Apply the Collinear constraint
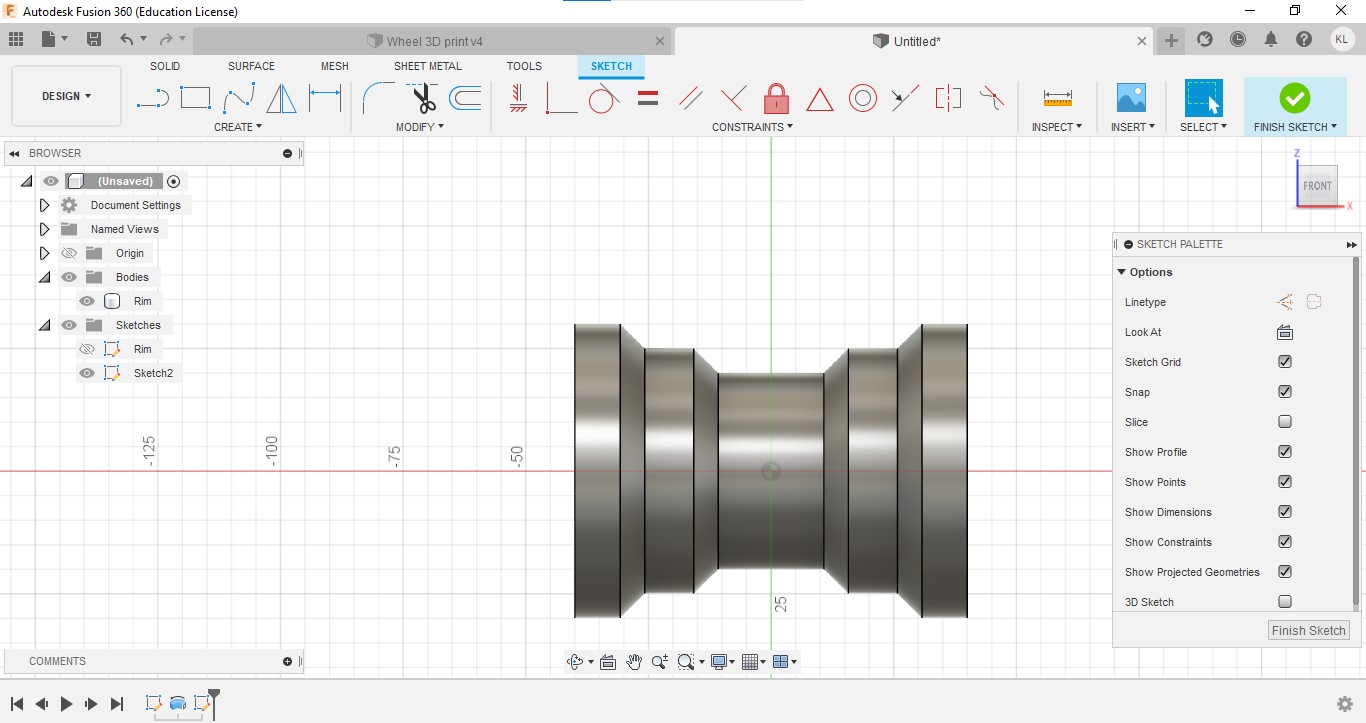The width and height of the screenshot is (1366, 723). click(x=905, y=98)
